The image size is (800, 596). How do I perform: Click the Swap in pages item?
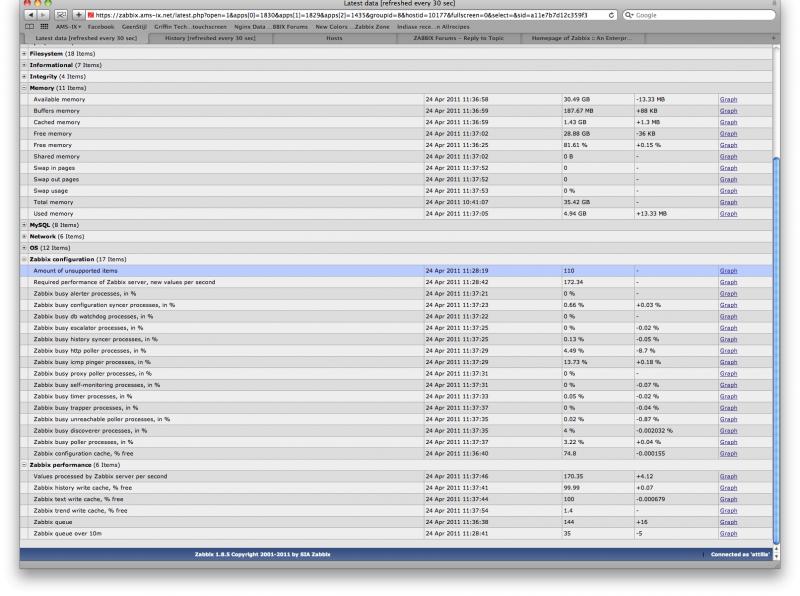pyautogui.click(x=54, y=168)
